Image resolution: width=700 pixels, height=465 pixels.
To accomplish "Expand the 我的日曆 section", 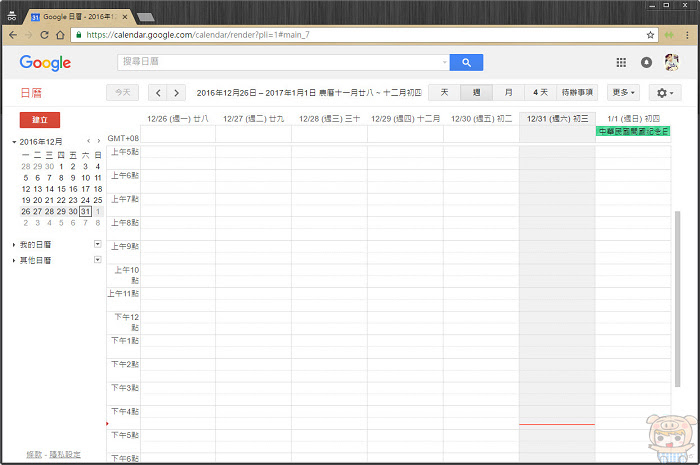I will (x=14, y=245).
